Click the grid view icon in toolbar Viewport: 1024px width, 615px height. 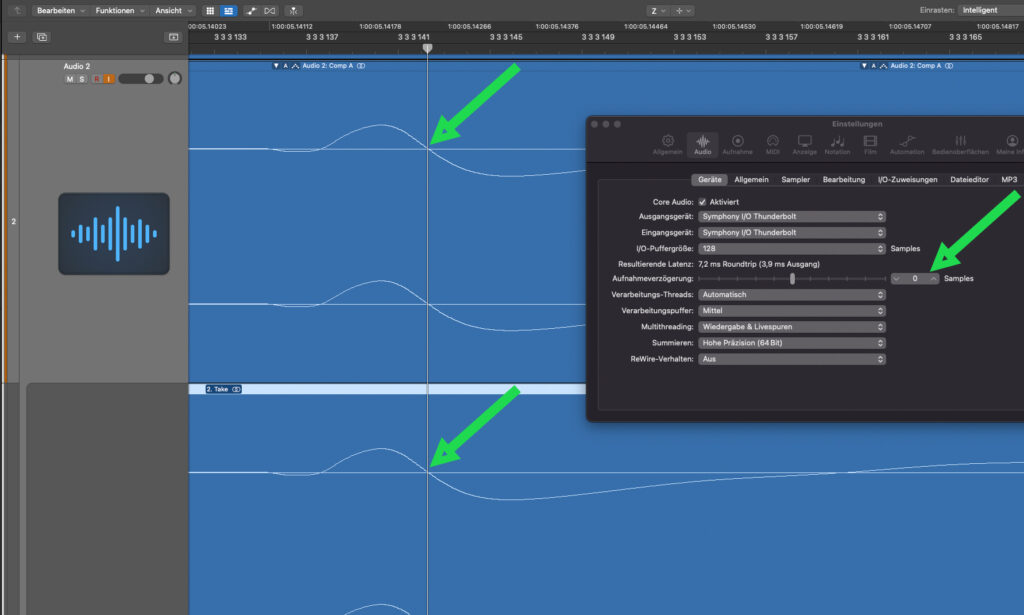[x=210, y=10]
